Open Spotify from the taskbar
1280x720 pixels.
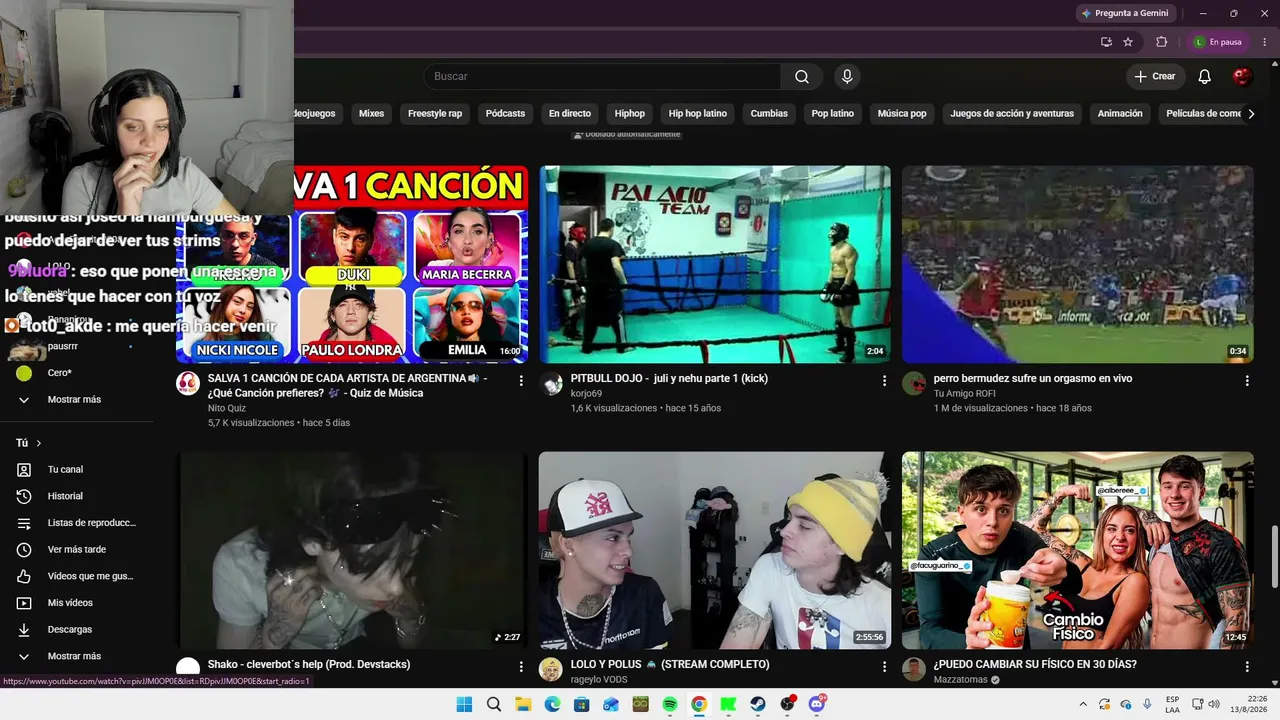click(x=670, y=704)
